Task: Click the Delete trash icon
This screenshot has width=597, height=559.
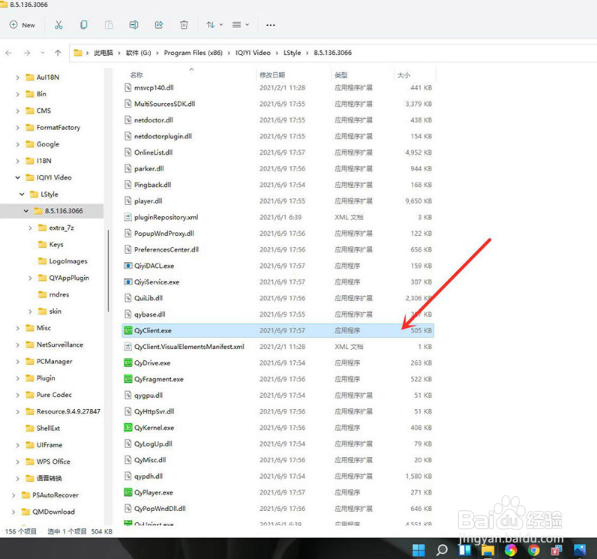Action: pyautogui.click(x=184, y=25)
